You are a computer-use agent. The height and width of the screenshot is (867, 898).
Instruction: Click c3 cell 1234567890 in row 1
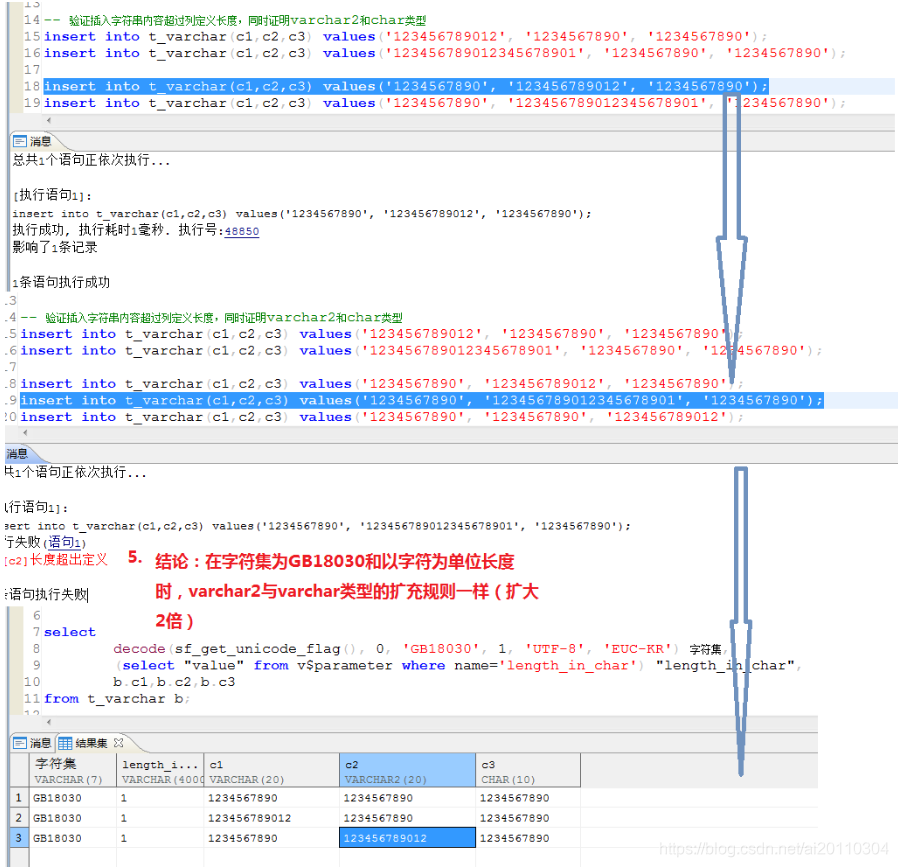tap(528, 798)
